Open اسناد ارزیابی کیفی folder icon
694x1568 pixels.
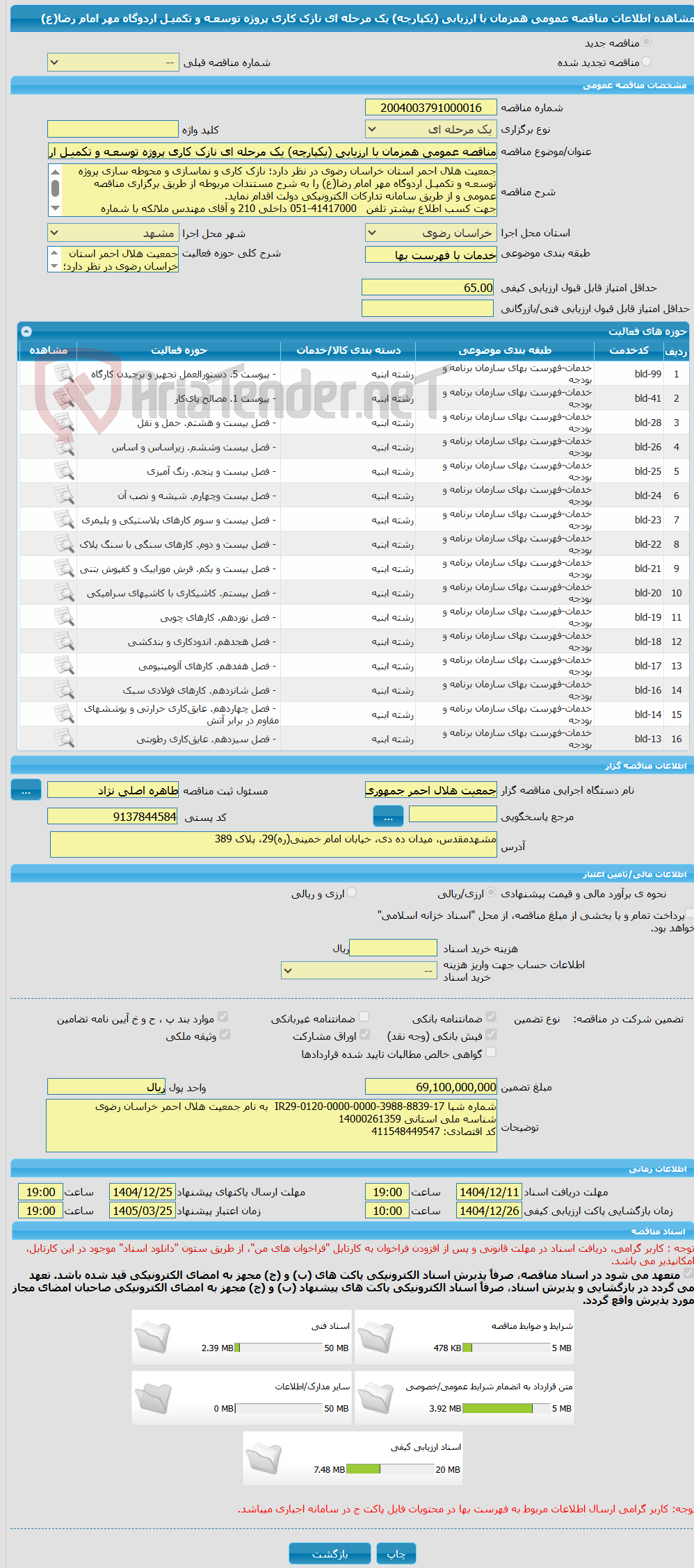point(264,1457)
